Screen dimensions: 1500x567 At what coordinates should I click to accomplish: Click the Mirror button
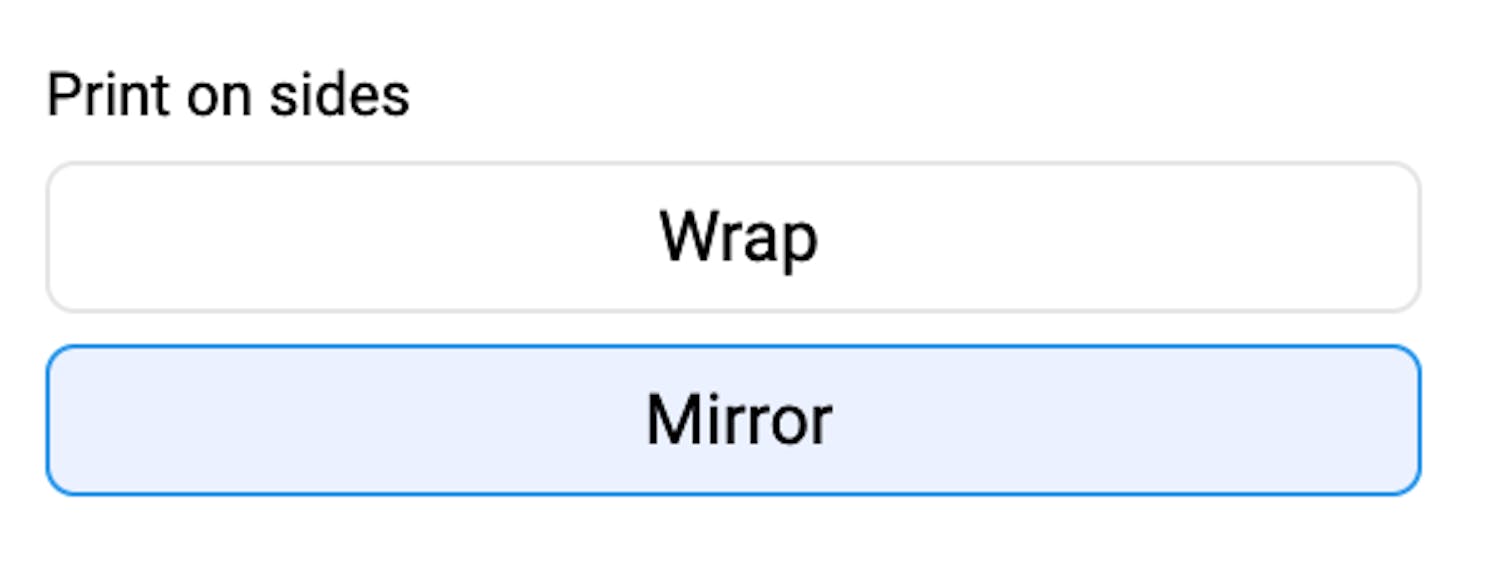pyautogui.click(x=733, y=420)
